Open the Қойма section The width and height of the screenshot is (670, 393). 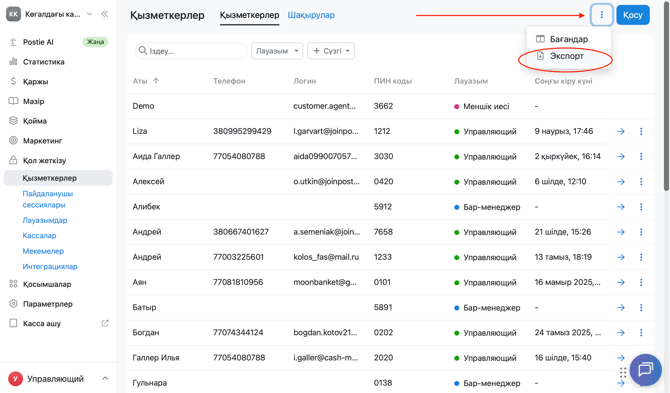click(35, 121)
